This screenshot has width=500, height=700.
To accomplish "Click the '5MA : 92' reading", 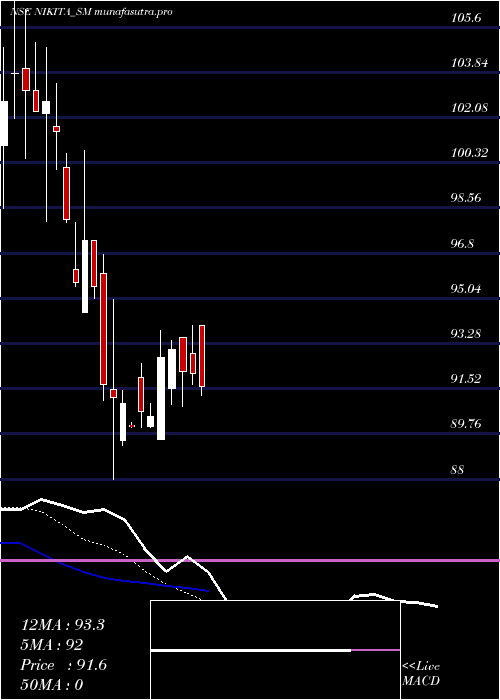I will coord(51,645).
